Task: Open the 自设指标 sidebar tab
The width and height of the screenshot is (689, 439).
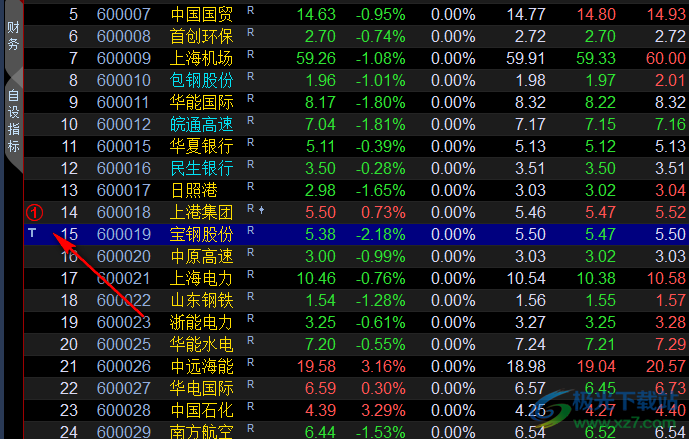Action: [14, 120]
